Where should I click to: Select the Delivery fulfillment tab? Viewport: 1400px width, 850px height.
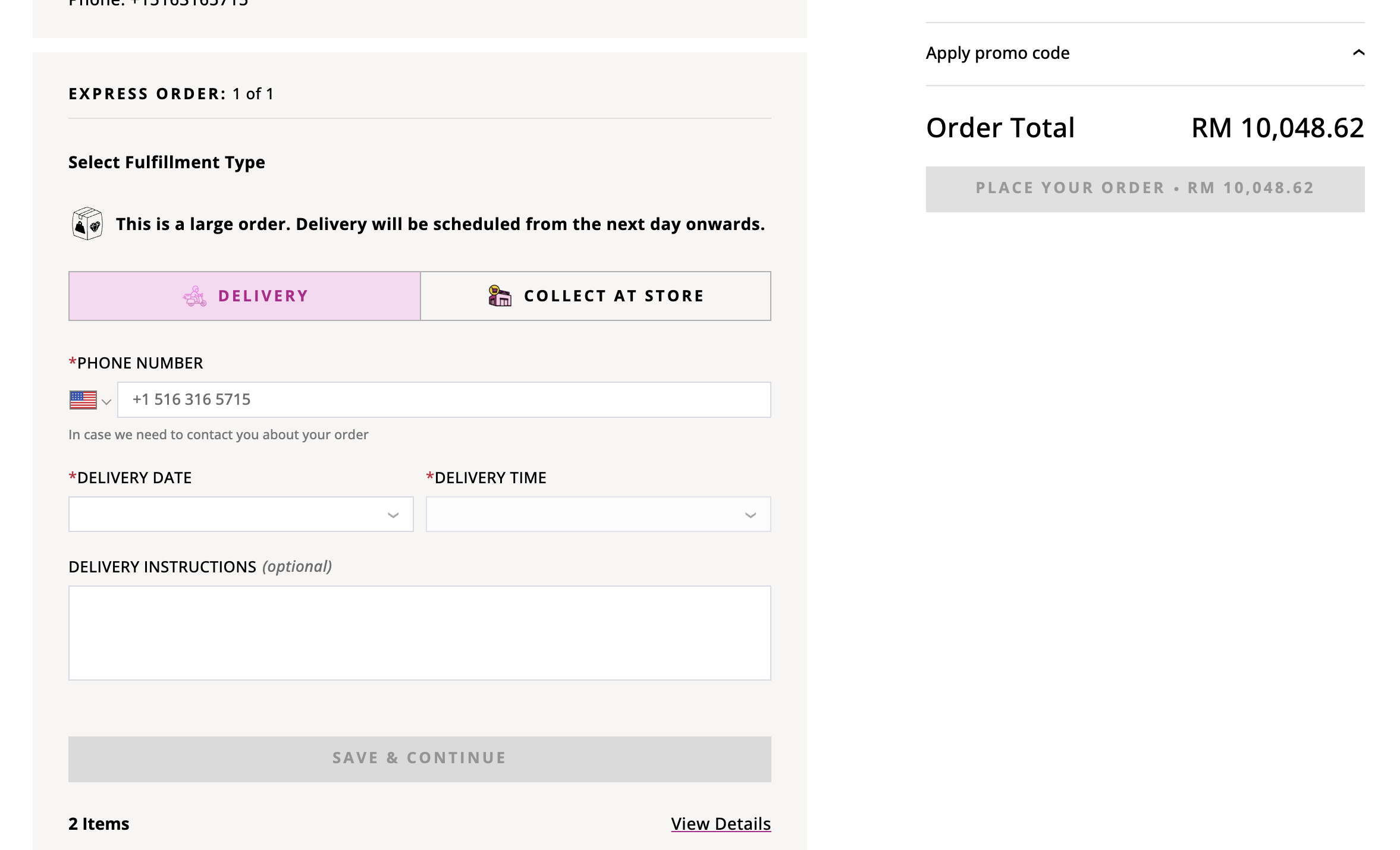point(244,296)
